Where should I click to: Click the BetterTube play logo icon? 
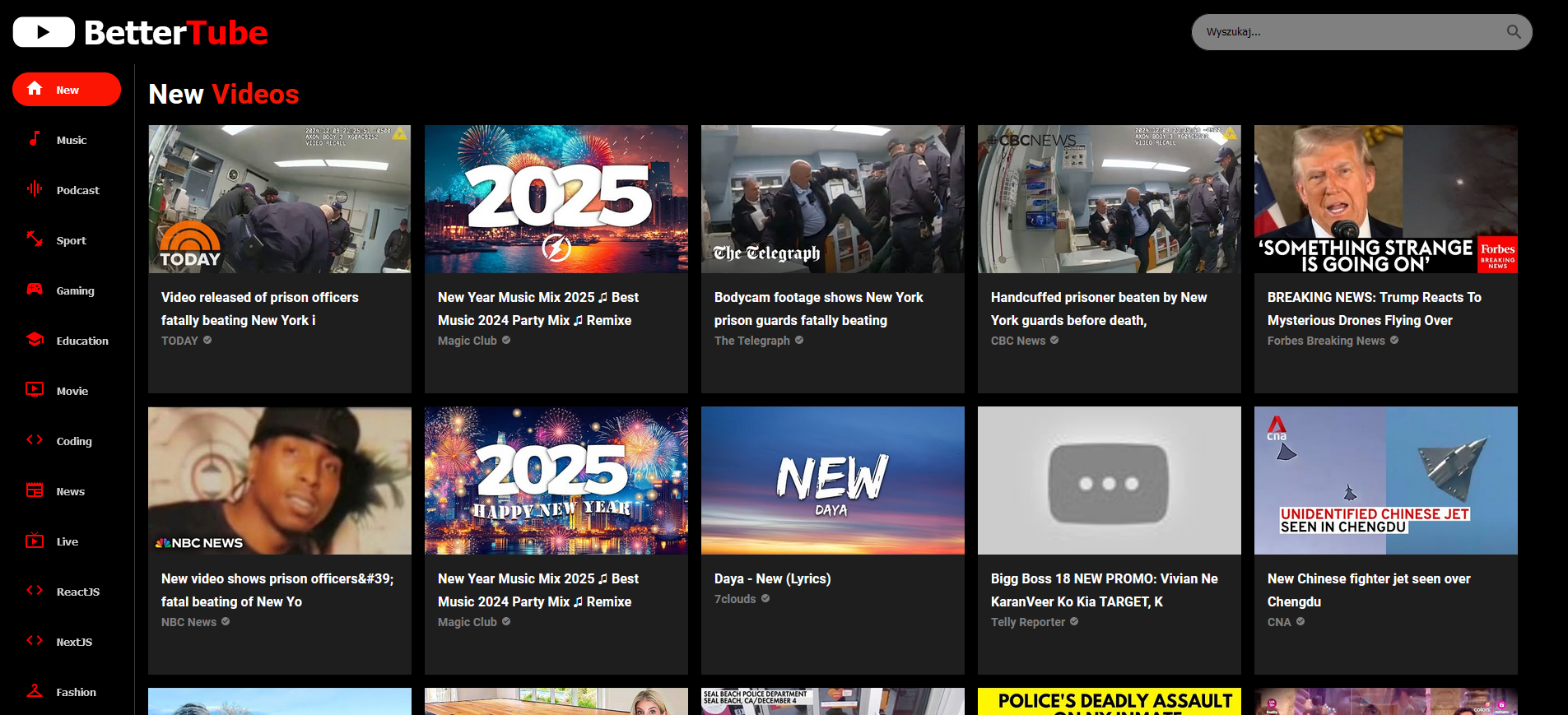(44, 32)
